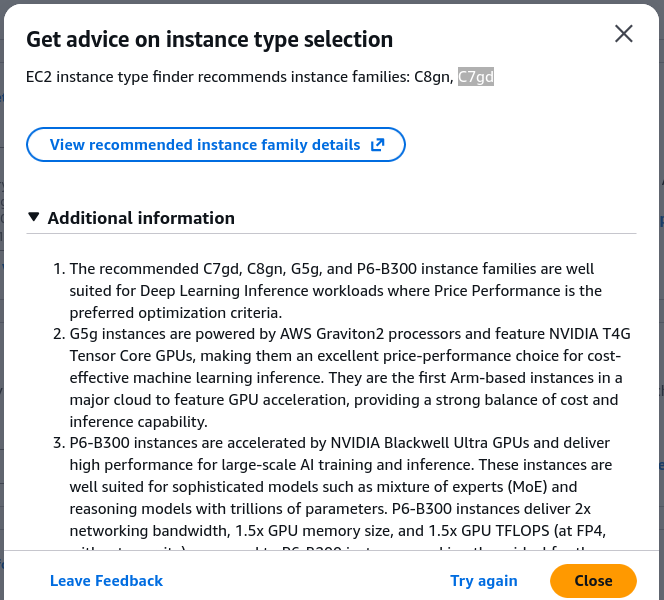The height and width of the screenshot is (600, 664).
Task: Click 'NVIDIA T4G' text in item 2
Action: (x=590, y=334)
